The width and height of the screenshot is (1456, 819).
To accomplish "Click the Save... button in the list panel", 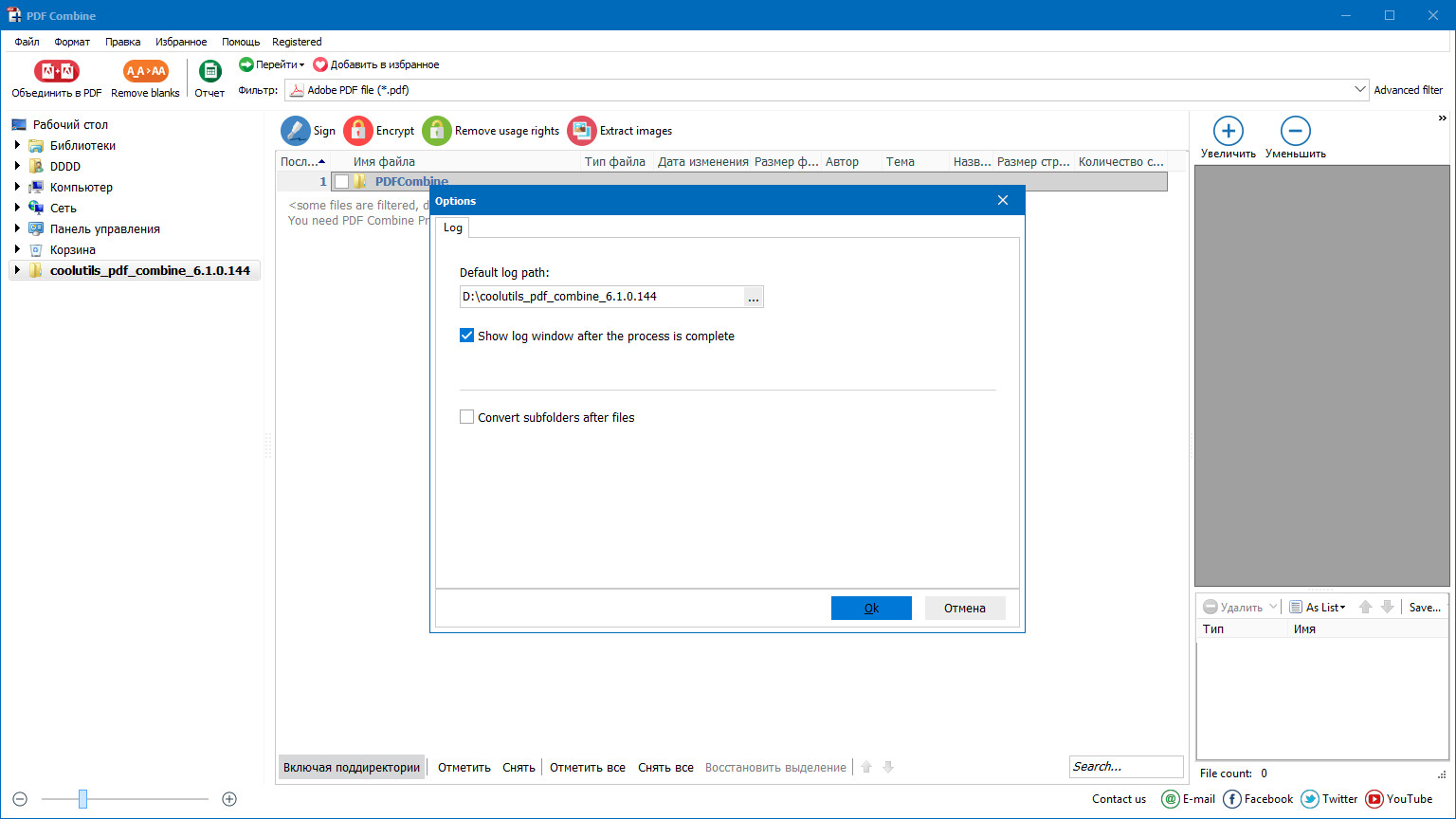I will [1425, 607].
